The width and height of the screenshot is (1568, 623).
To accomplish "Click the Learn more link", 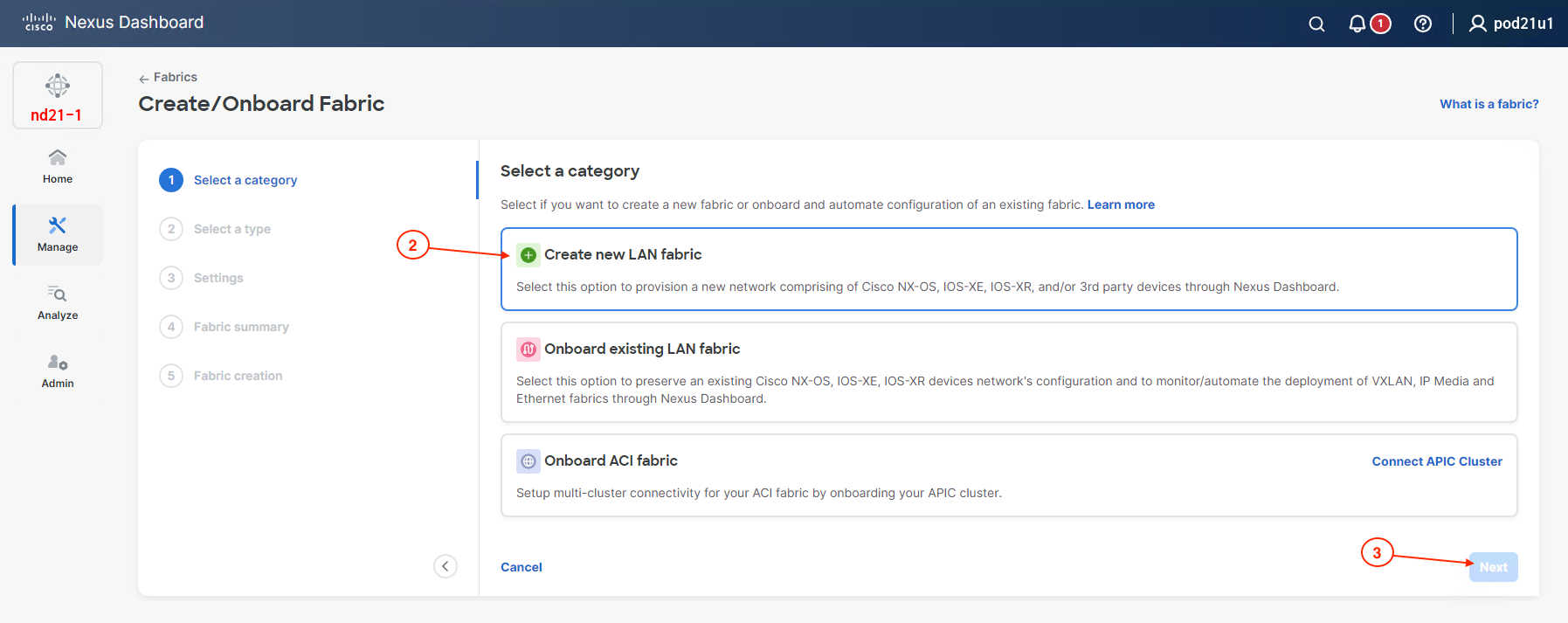I will (x=1120, y=204).
